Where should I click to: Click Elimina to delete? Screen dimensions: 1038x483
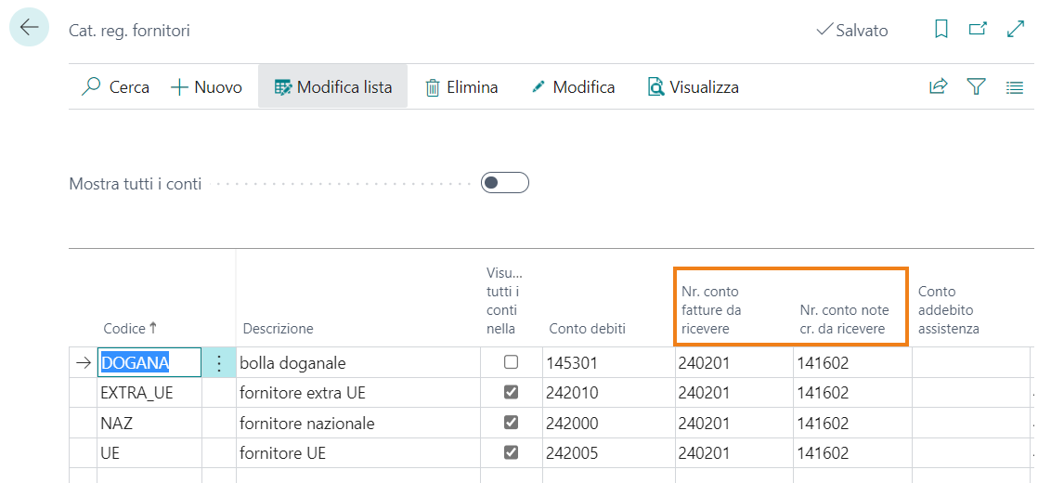point(461,87)
